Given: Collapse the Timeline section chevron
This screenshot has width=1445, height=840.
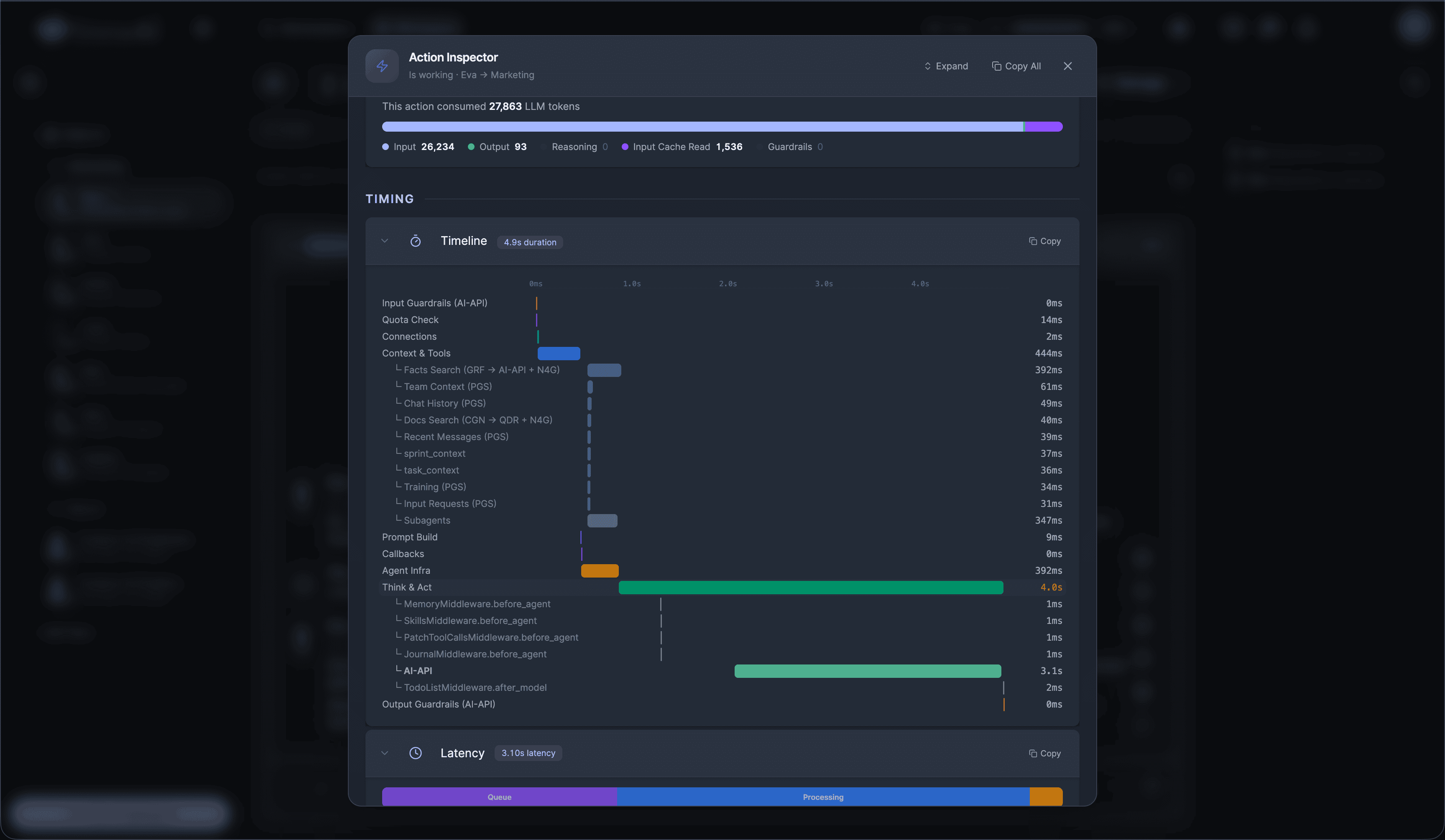Looking at the screenshot, I should [385, 241].
